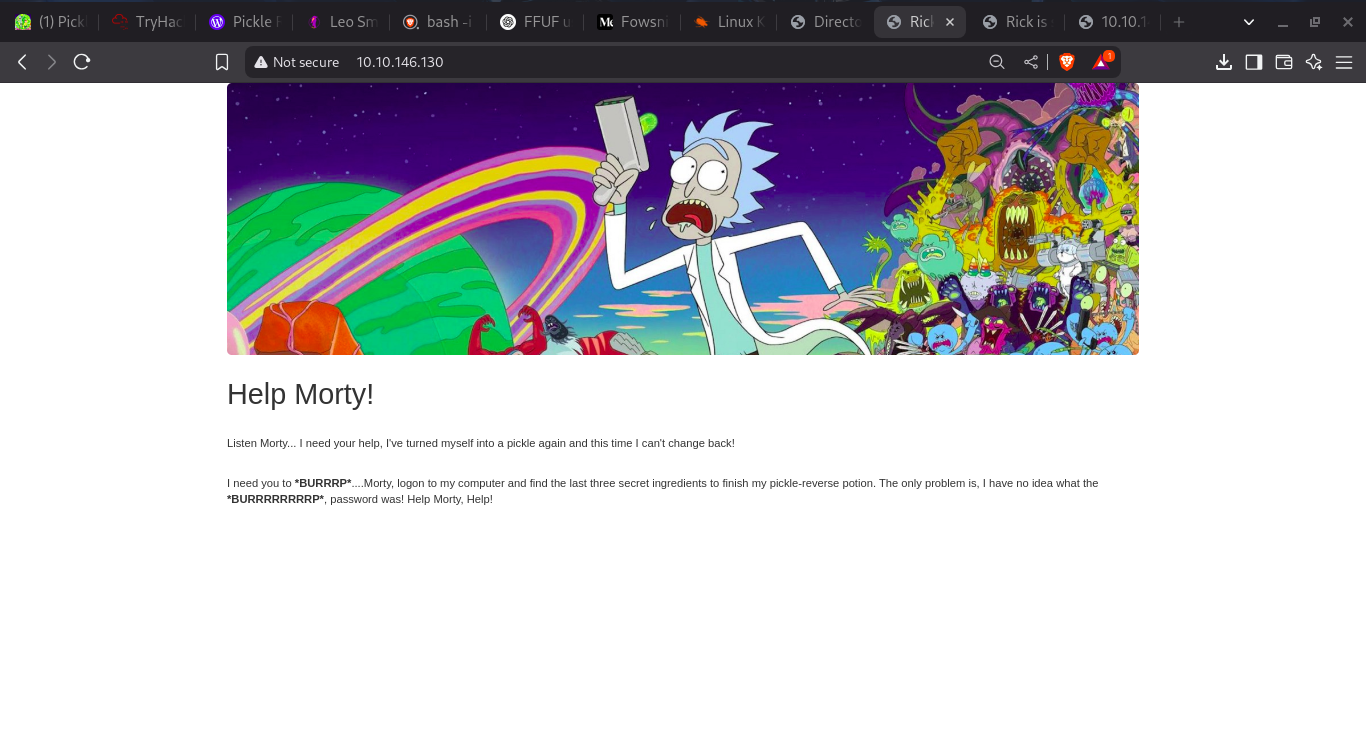Open Brave Rewards triangle icon
Image resolution: width=1366 pixels, height=741 pixels.
pyautogui.click(x=1101, y=62)
